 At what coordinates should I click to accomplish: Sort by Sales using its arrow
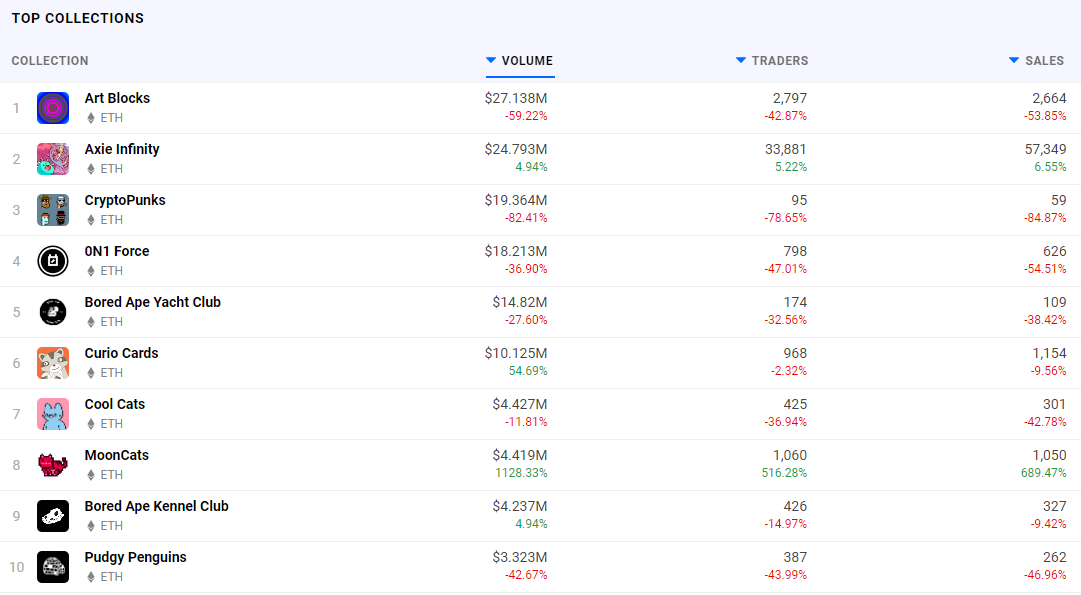tap(1014, 61)
